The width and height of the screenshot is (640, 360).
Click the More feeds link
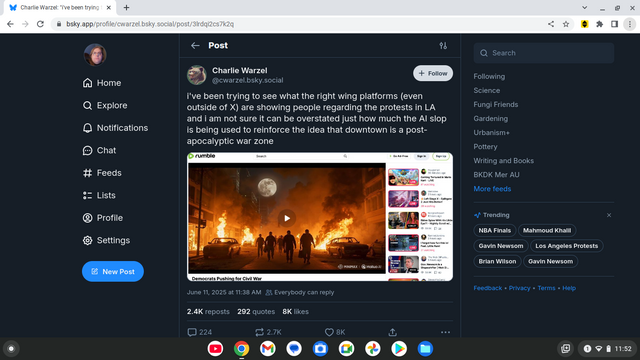[492, 189]
